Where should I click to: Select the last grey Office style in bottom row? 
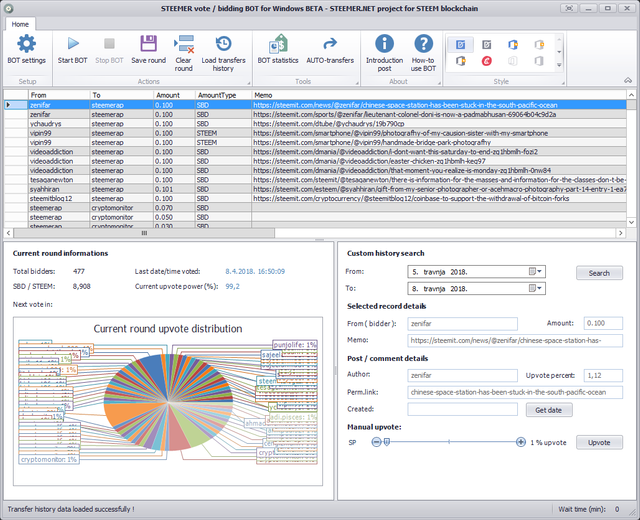539,61
